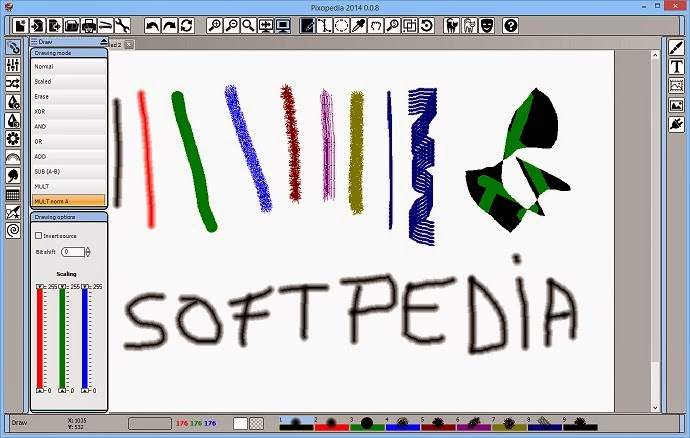The width and height of the screenshot is (690, 438).
Task: Click the green scaling slider
Action: [x=62, y=339]
